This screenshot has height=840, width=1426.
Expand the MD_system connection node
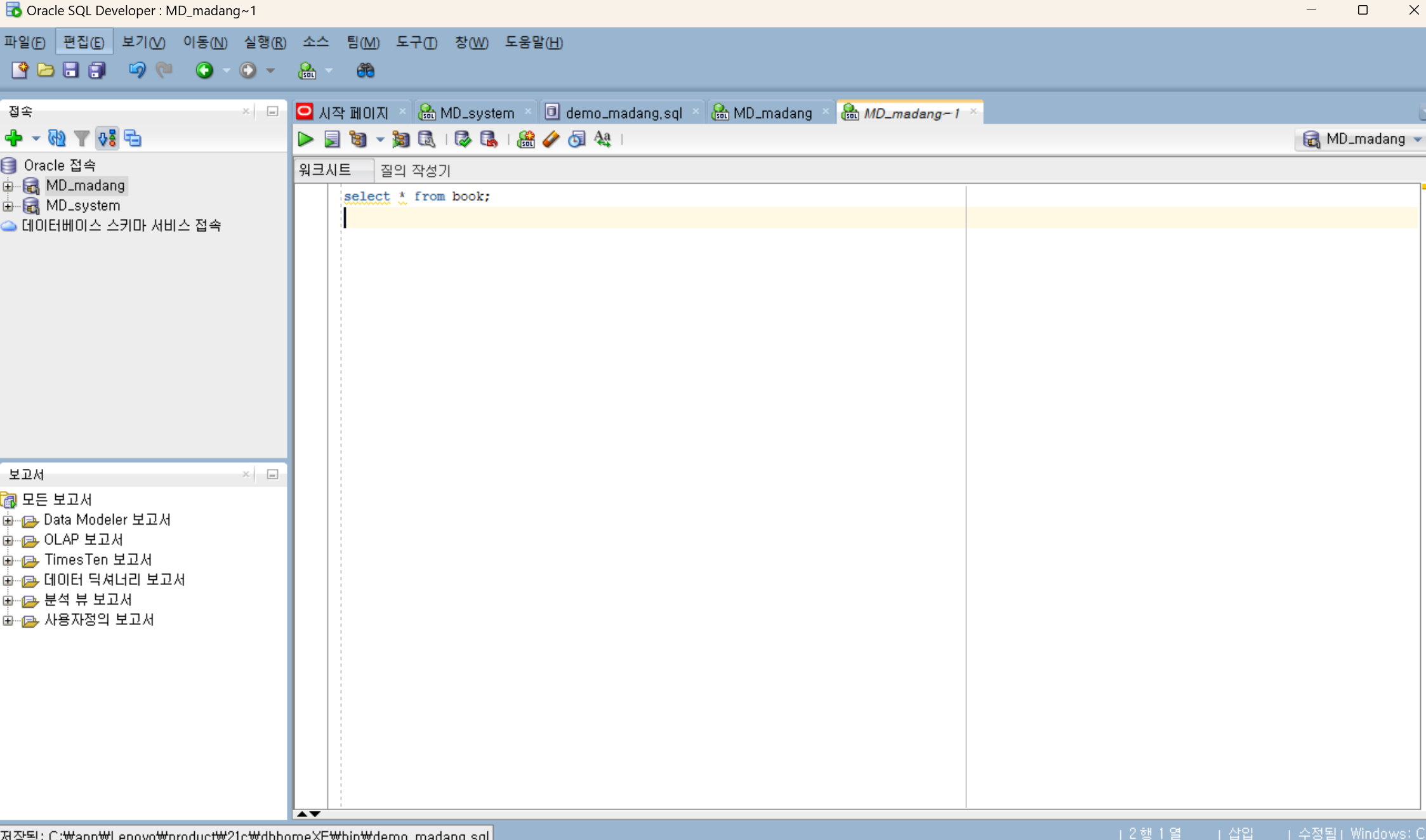coord(8,206)
